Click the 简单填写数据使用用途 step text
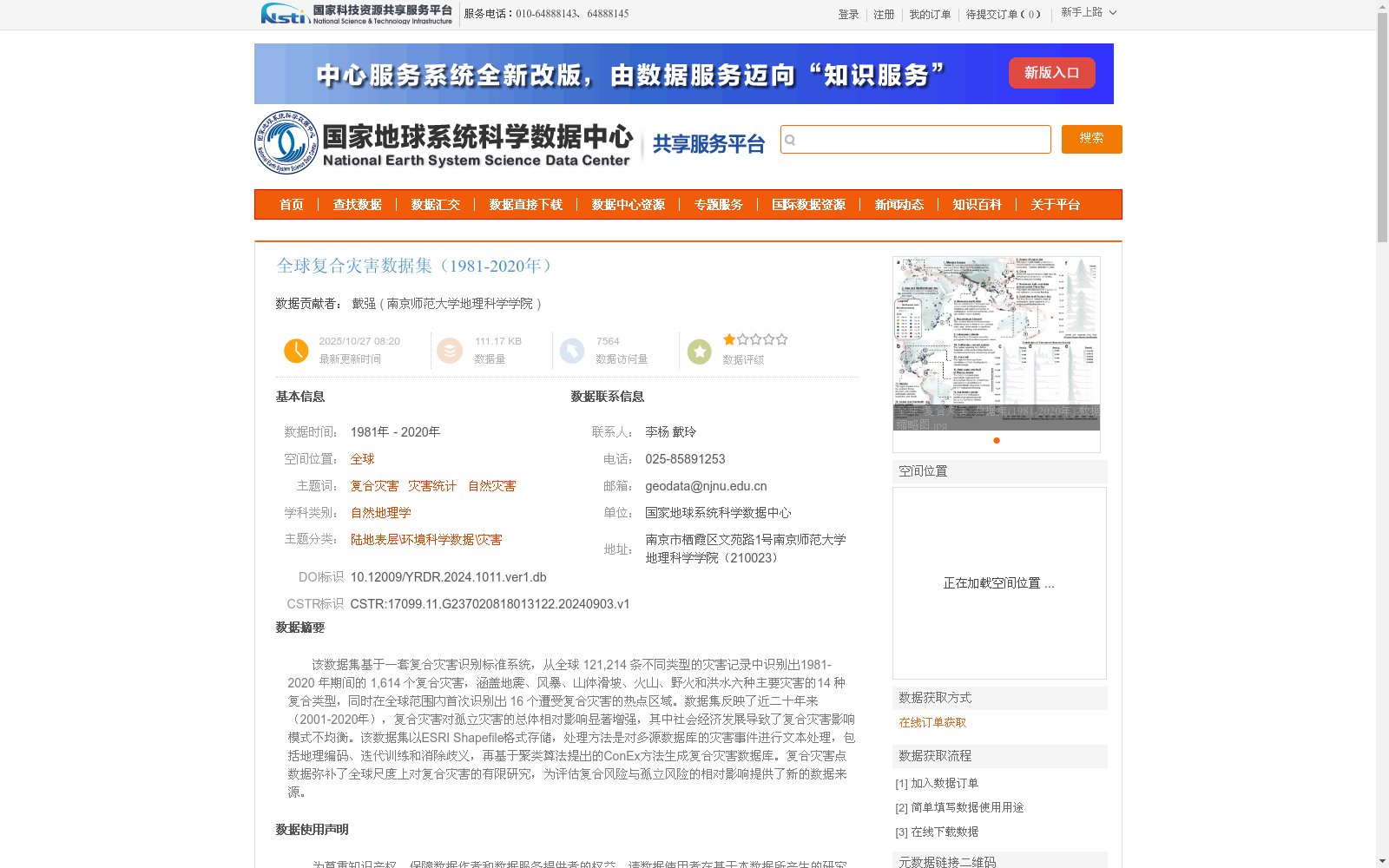Viewport: 1389px width, 868px height. point(967,807)
